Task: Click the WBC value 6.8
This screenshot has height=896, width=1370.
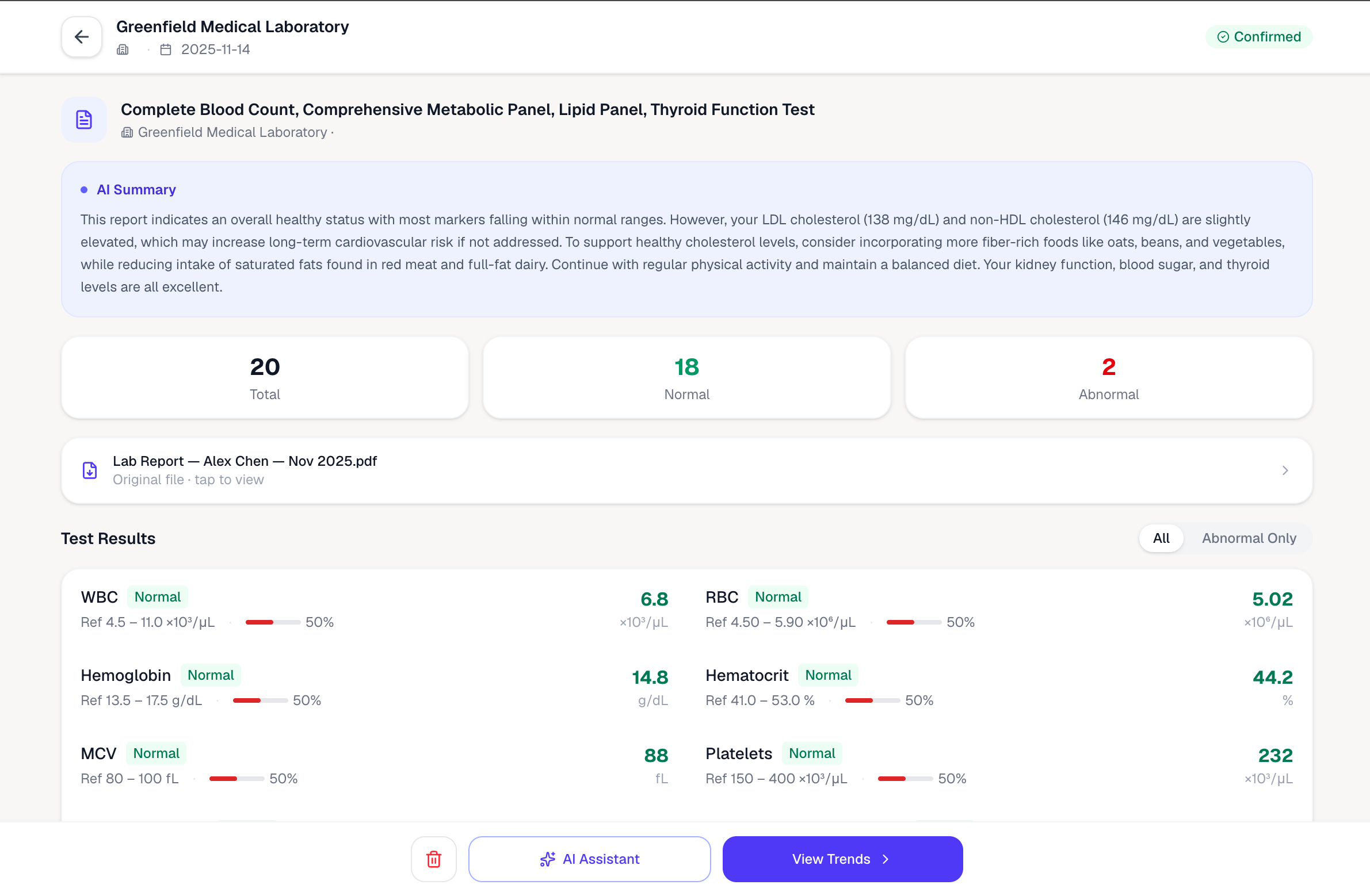Action: click(x=654, y=599)
